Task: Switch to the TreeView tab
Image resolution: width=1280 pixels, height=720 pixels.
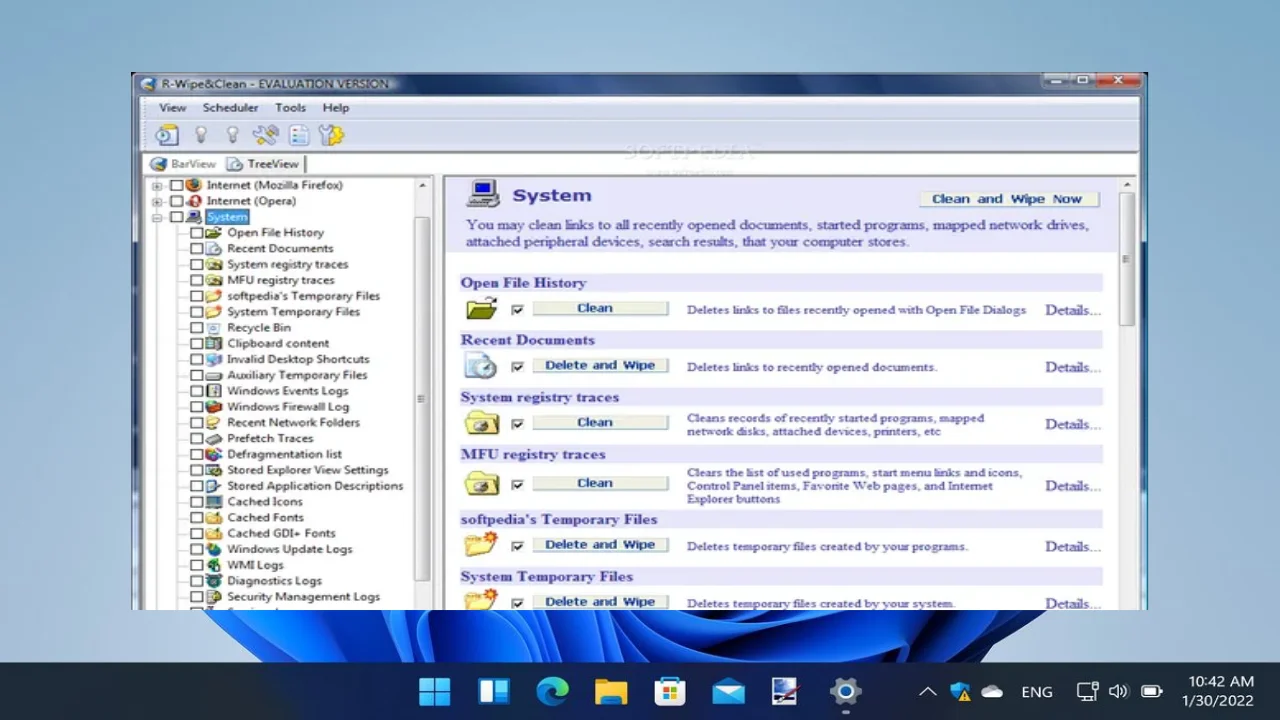Action: [263, 164]
